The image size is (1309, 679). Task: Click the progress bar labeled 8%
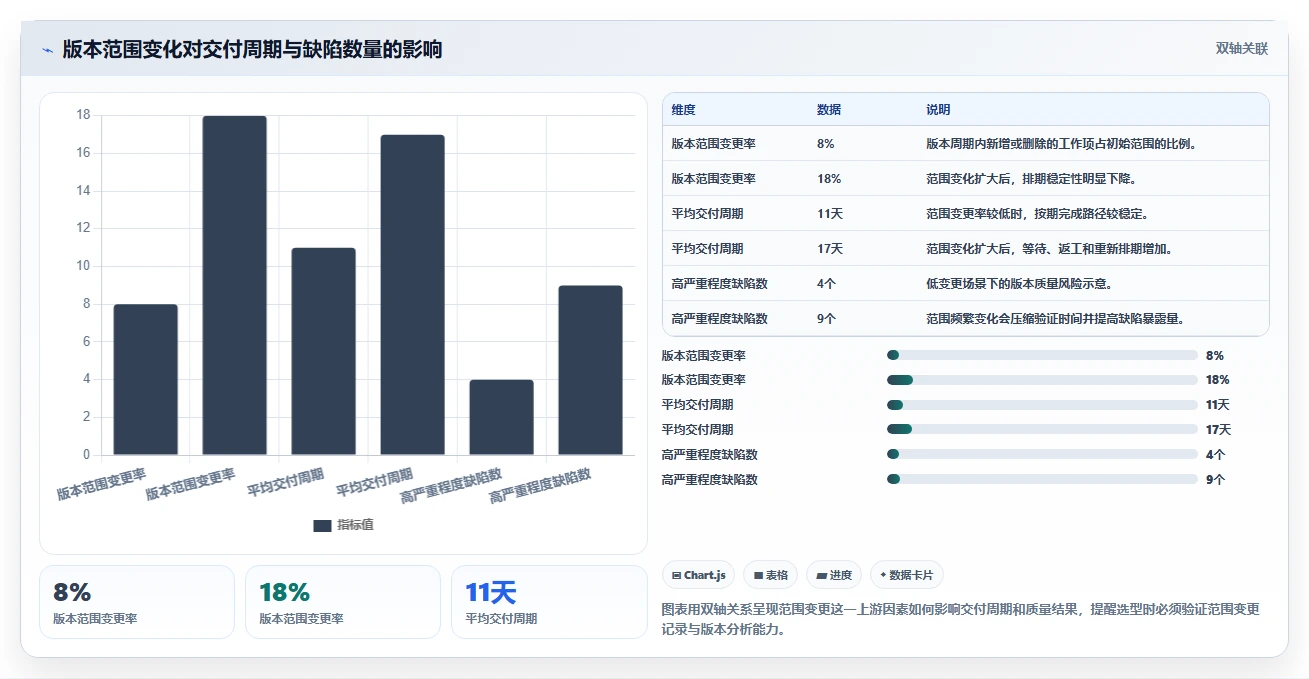[x=1042, y=355]
